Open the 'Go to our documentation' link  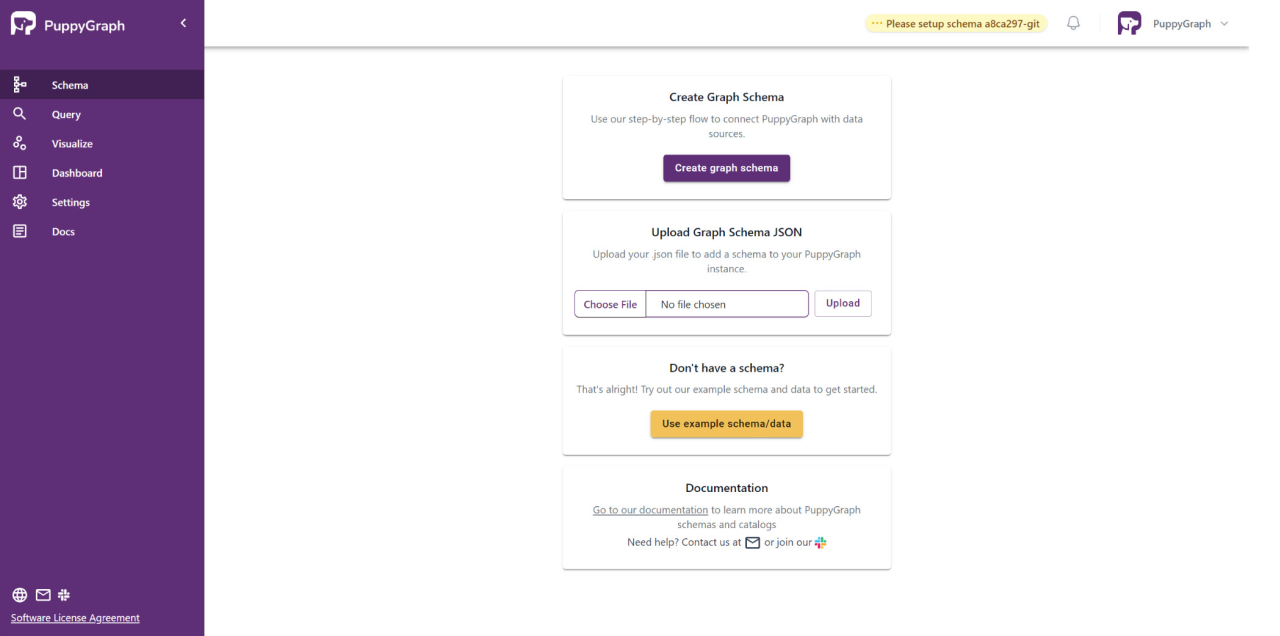649,509
